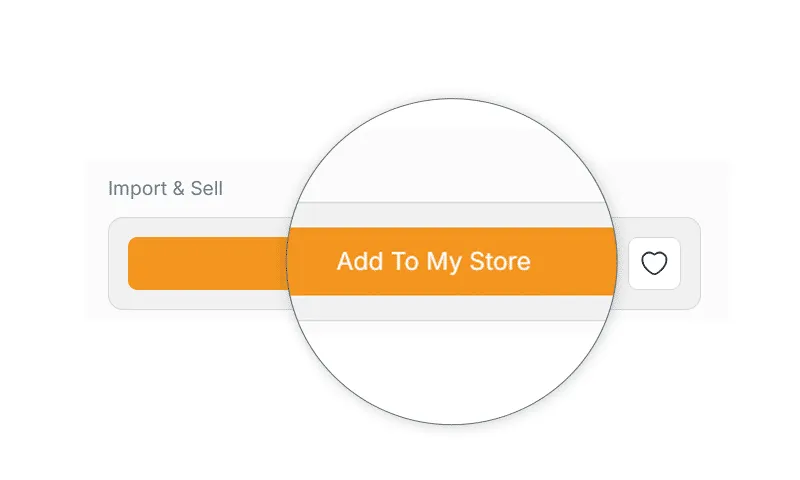The image size is (800, 480).
Task: Mark product as favorite
Action: 654,263
